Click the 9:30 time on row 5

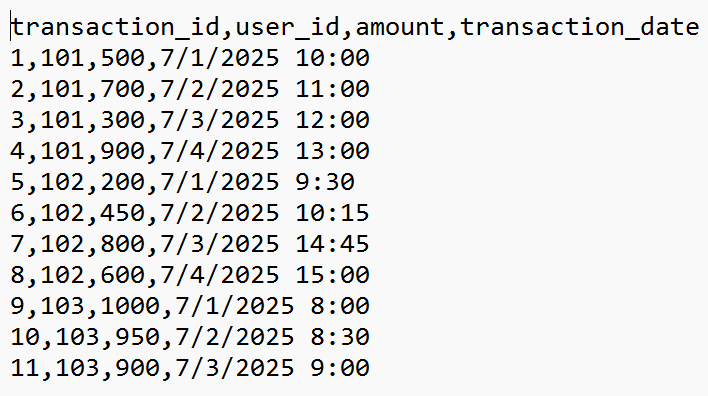click(325, 182)
